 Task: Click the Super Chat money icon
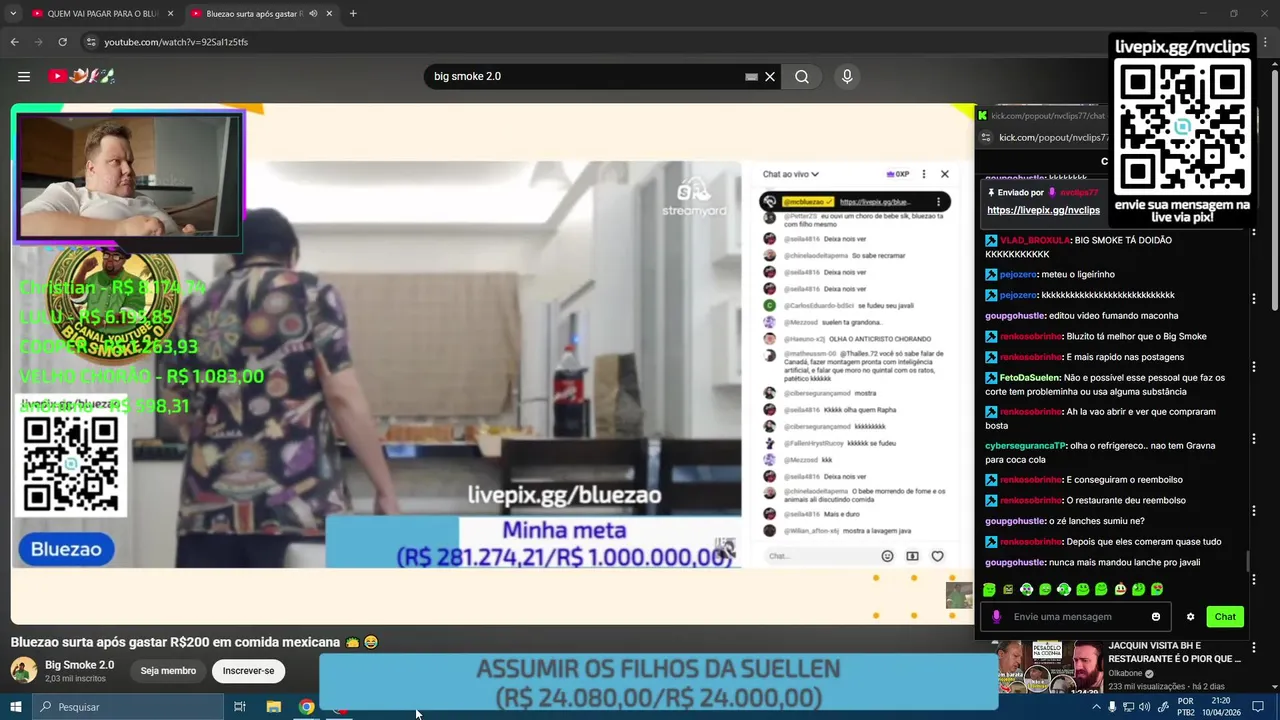pyautogui.click(x=912, y=556)
